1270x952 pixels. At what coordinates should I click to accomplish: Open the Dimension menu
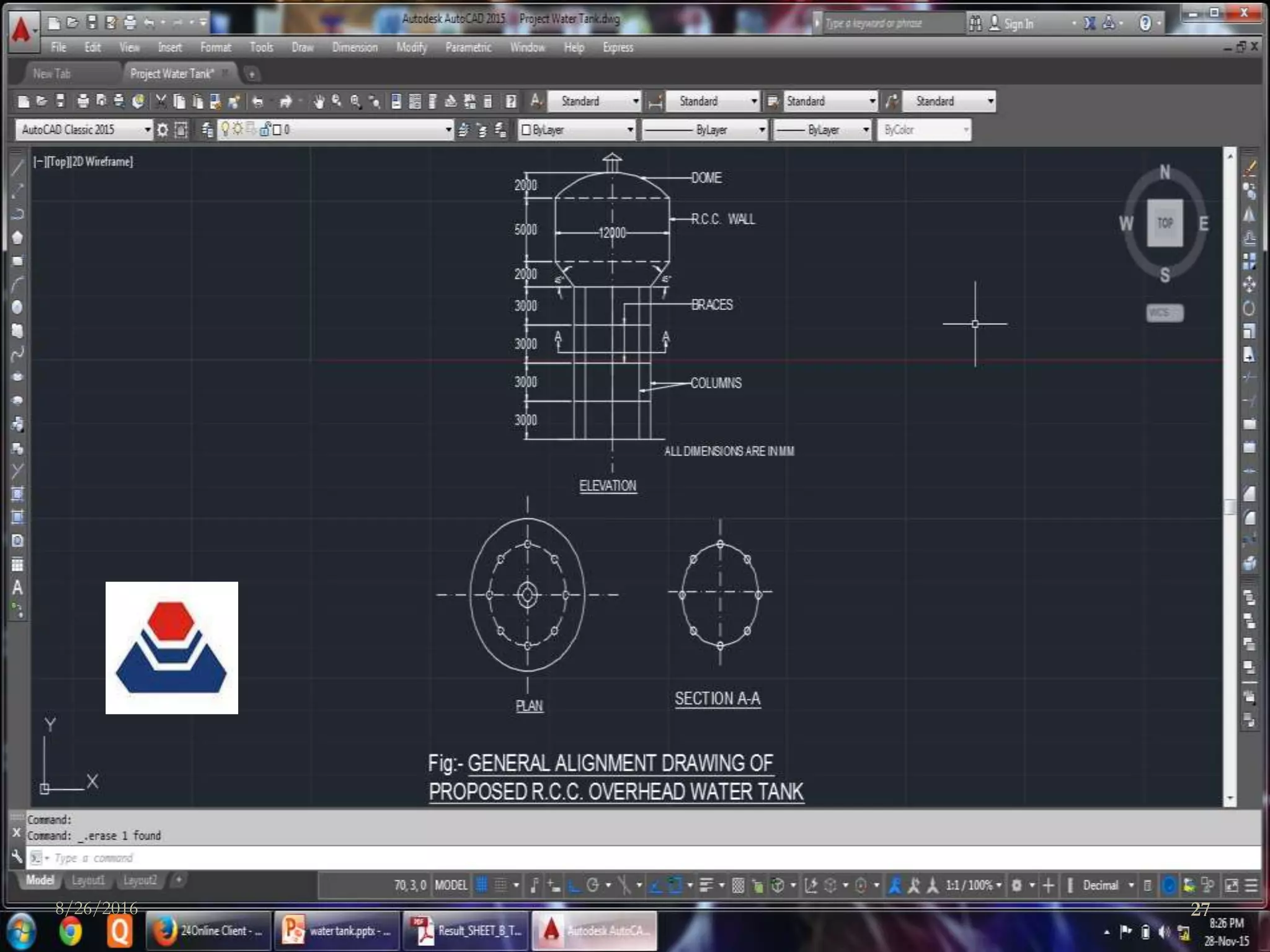[x=355, y=47]
